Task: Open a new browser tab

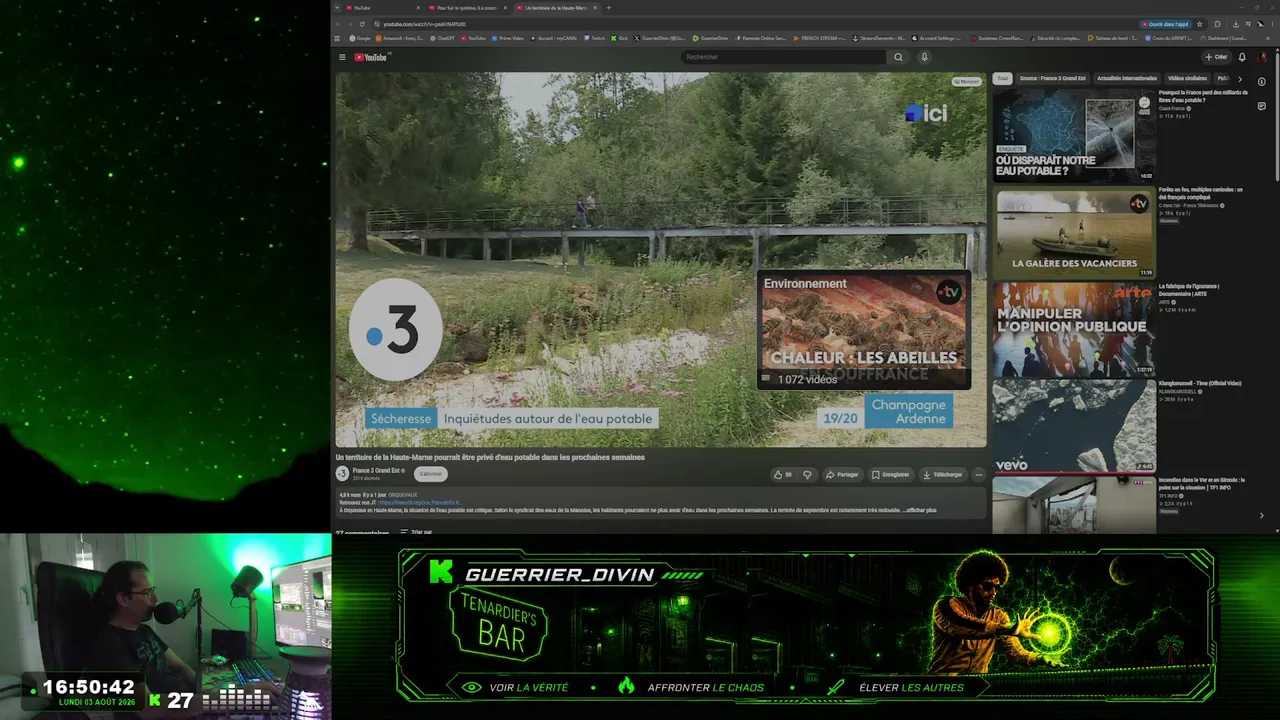Action: click(609, 7)
